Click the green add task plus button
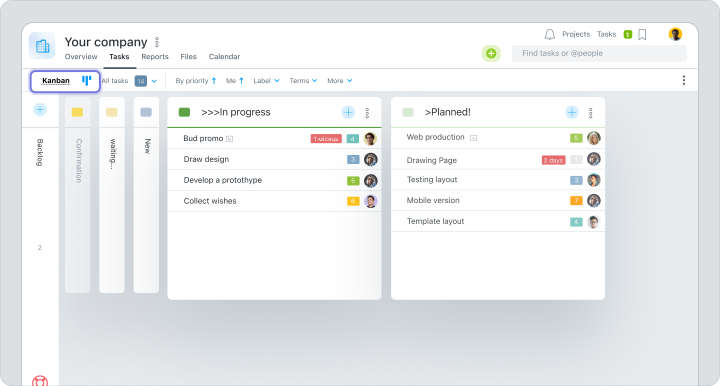This screenshot has width=720, height=386. point(491,53)
